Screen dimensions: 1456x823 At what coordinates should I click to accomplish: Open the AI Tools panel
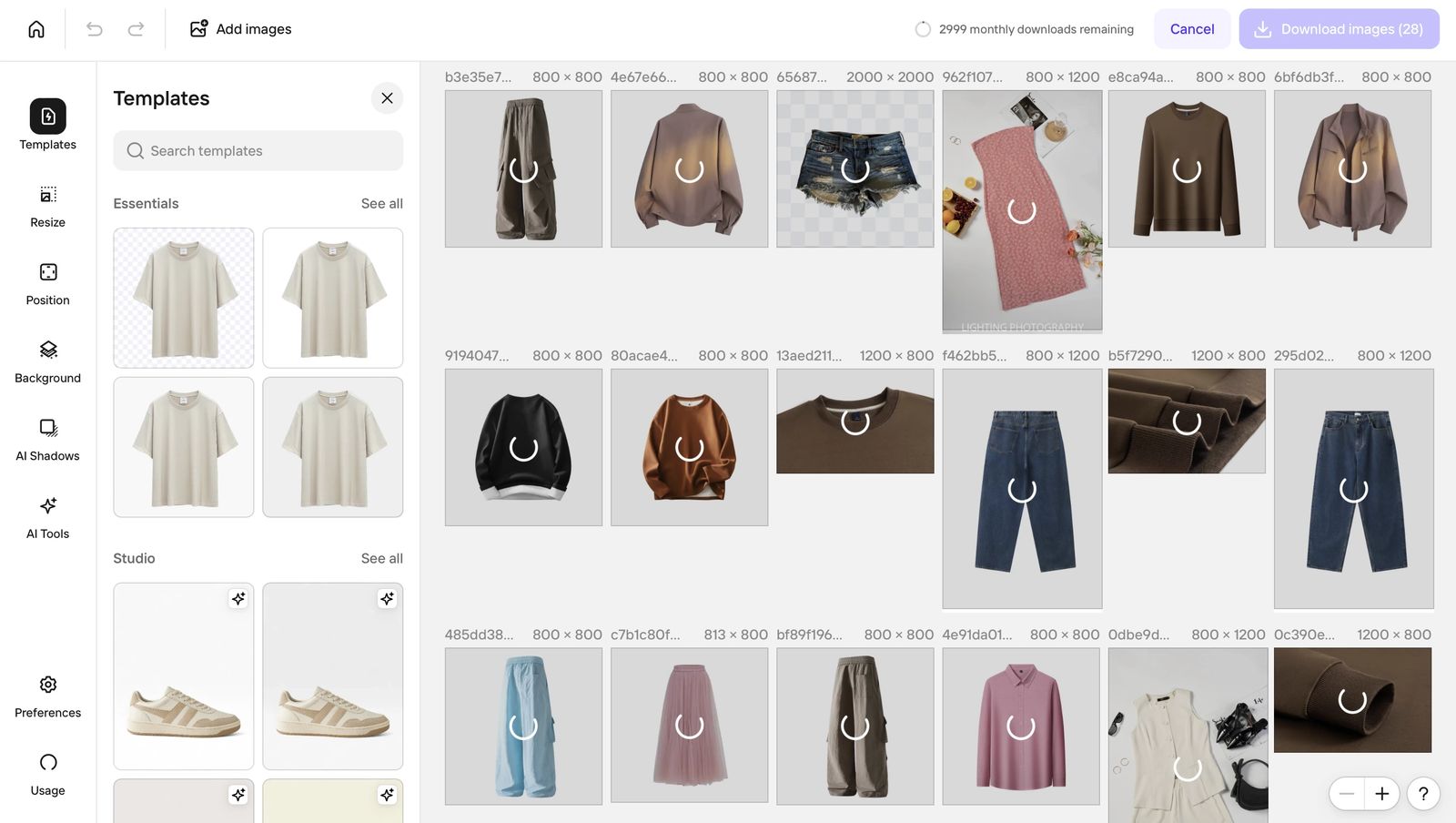coord(47,518)
